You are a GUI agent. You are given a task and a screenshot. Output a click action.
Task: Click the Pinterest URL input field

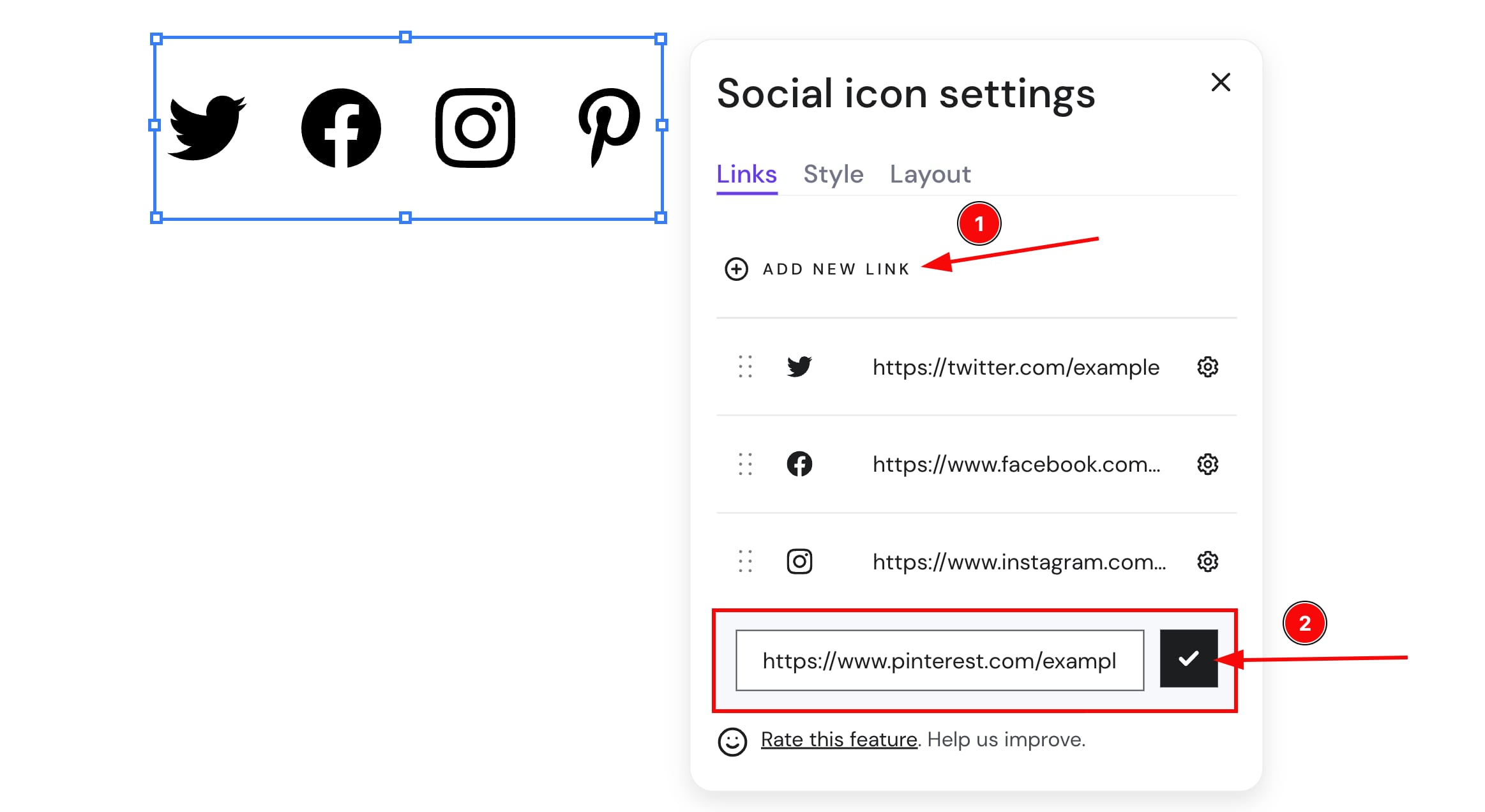click(938, 660)
